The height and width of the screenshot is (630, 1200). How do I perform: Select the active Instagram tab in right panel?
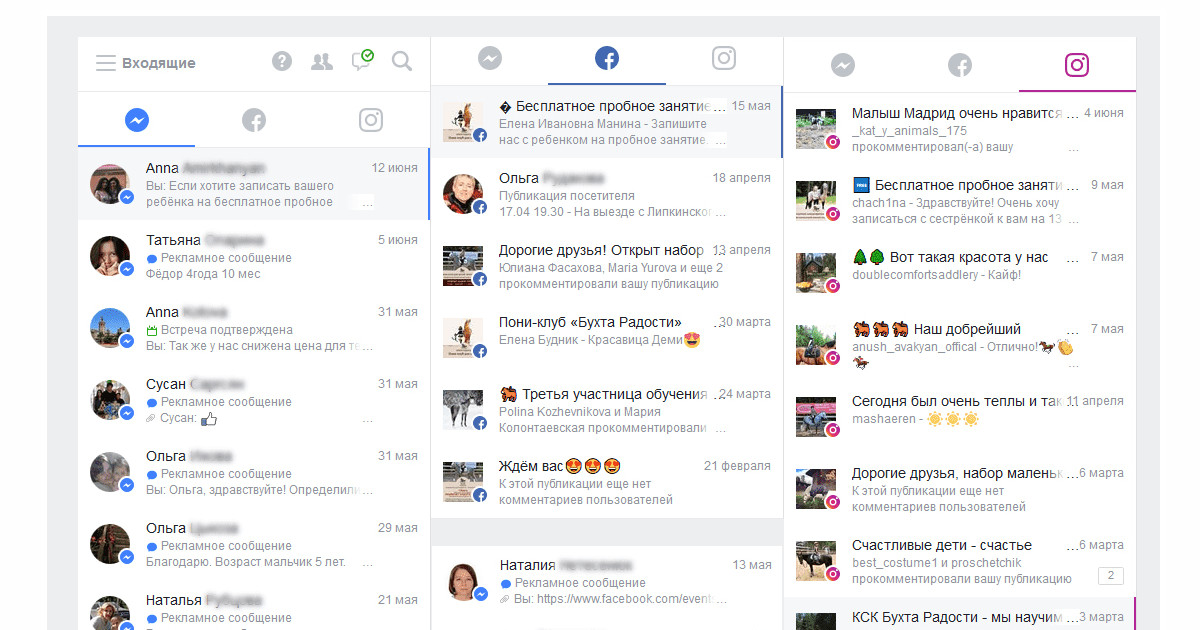point(1077,66)
